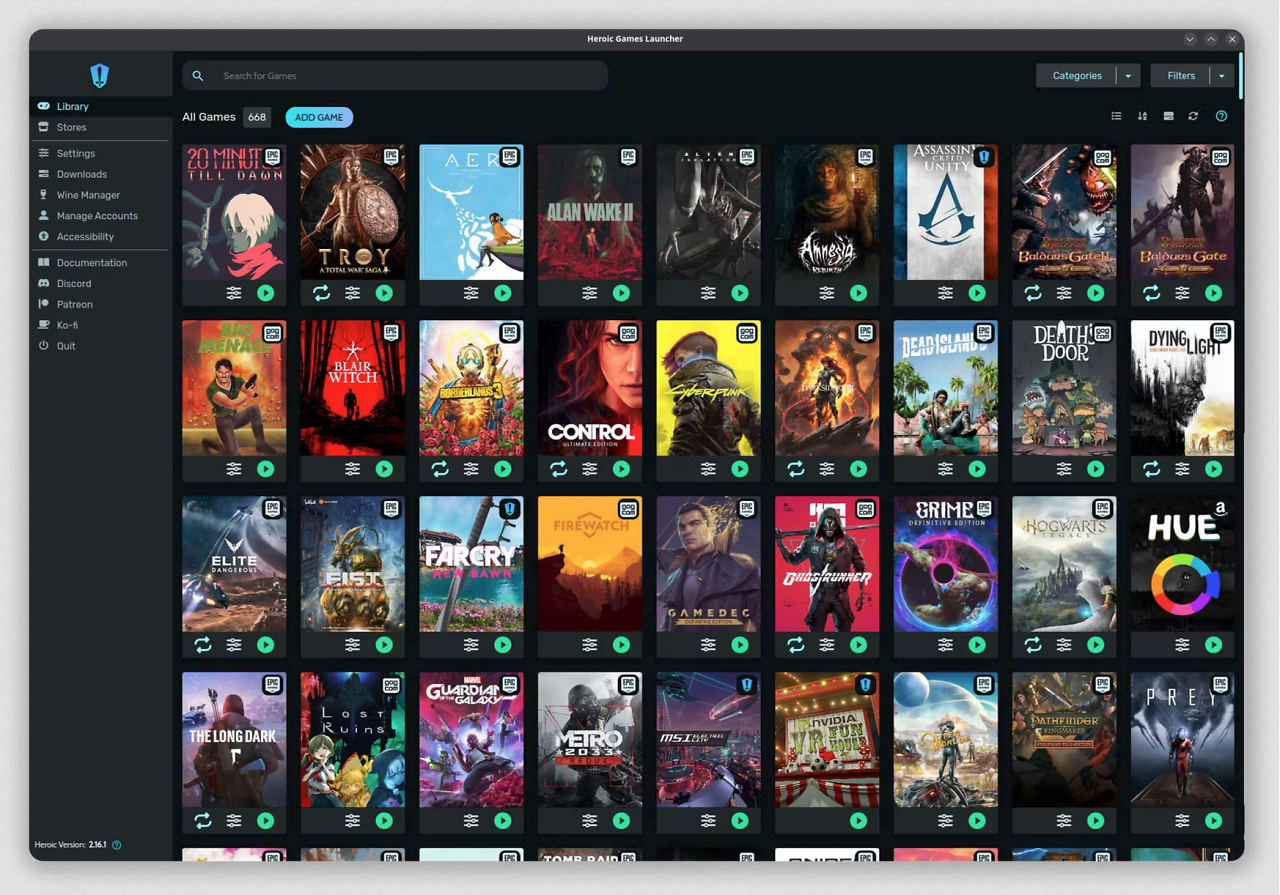Play NVIDIA VR Funhouse

coord(859,821)
